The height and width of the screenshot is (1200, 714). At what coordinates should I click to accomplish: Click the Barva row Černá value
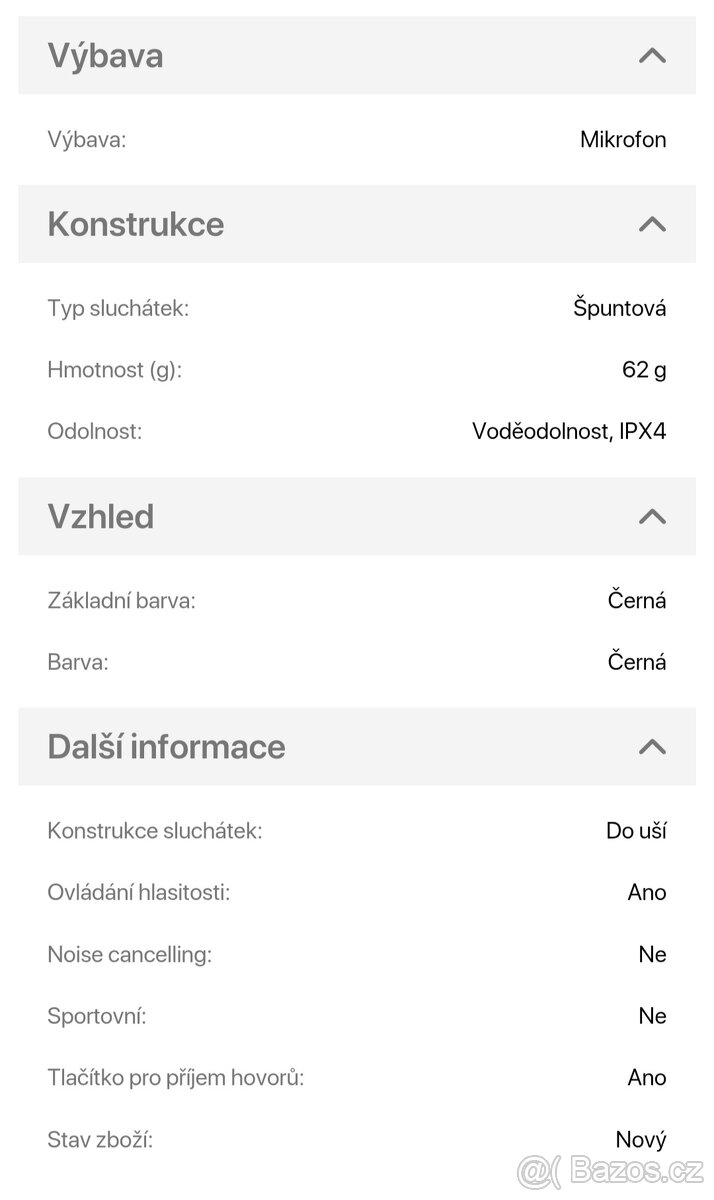[x=637, y=661]
